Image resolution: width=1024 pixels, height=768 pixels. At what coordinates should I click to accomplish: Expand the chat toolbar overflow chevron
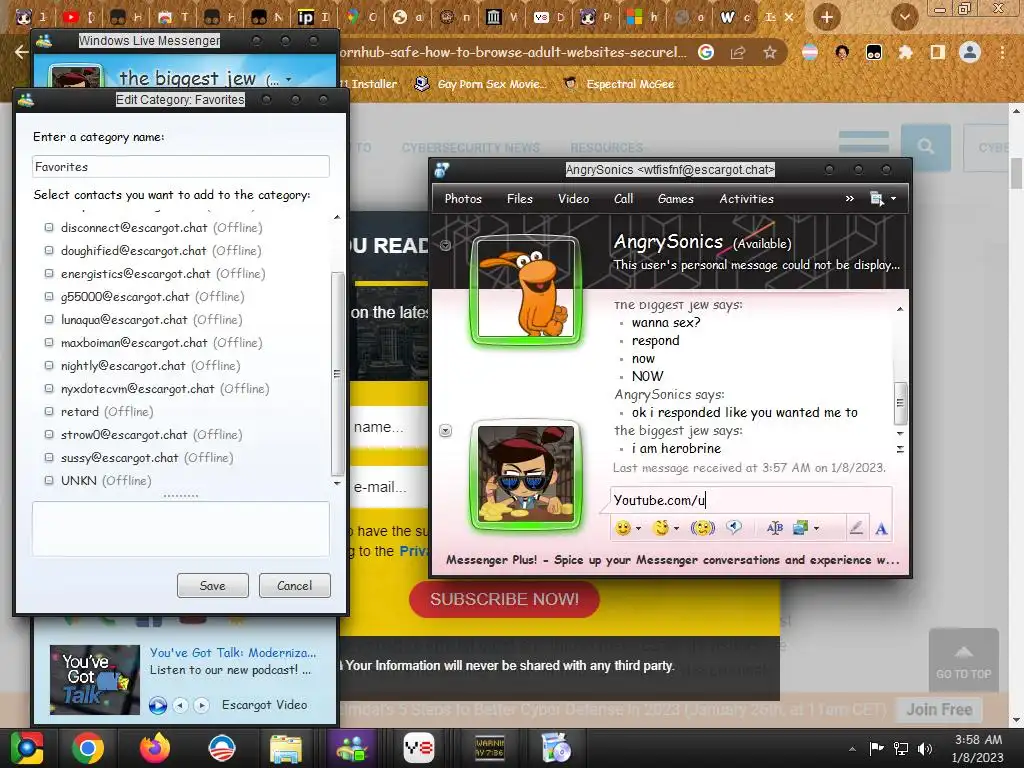pyautogui.click(x=850, y=199)
